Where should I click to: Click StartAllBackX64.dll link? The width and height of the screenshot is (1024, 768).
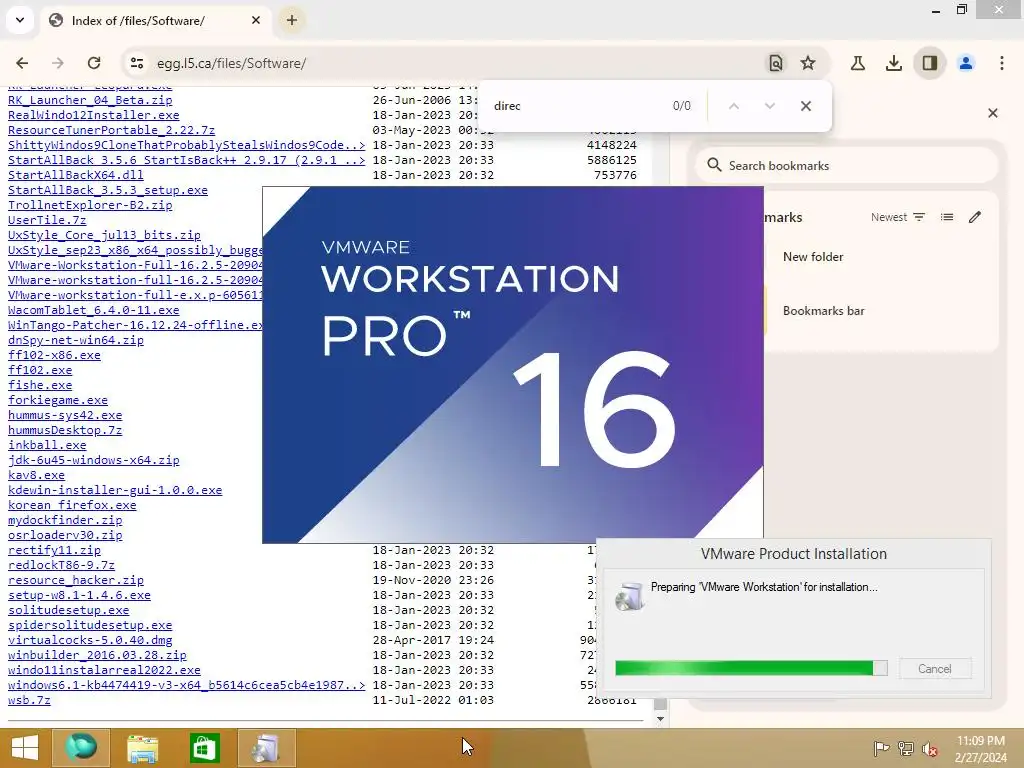click(x=76, y=175)
